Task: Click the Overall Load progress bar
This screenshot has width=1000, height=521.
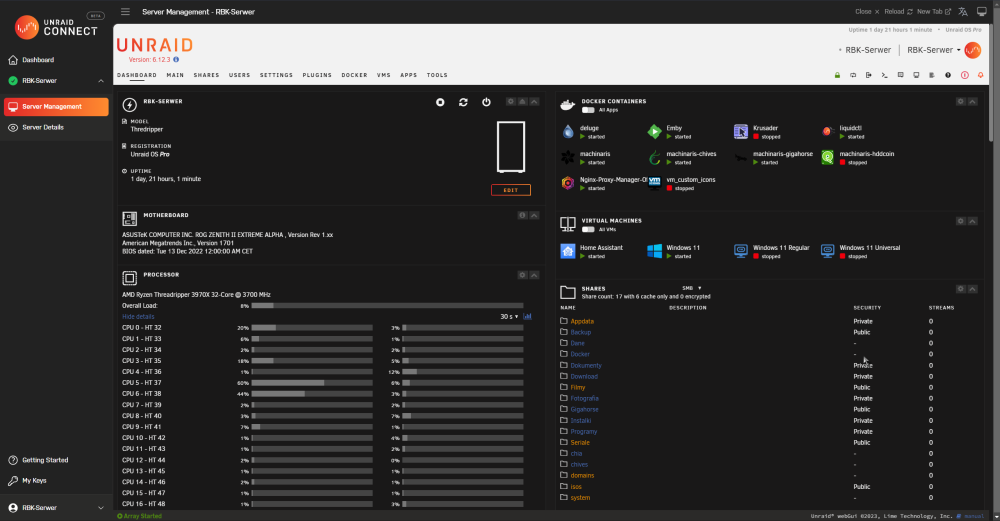Action: (x=387, y=305)
